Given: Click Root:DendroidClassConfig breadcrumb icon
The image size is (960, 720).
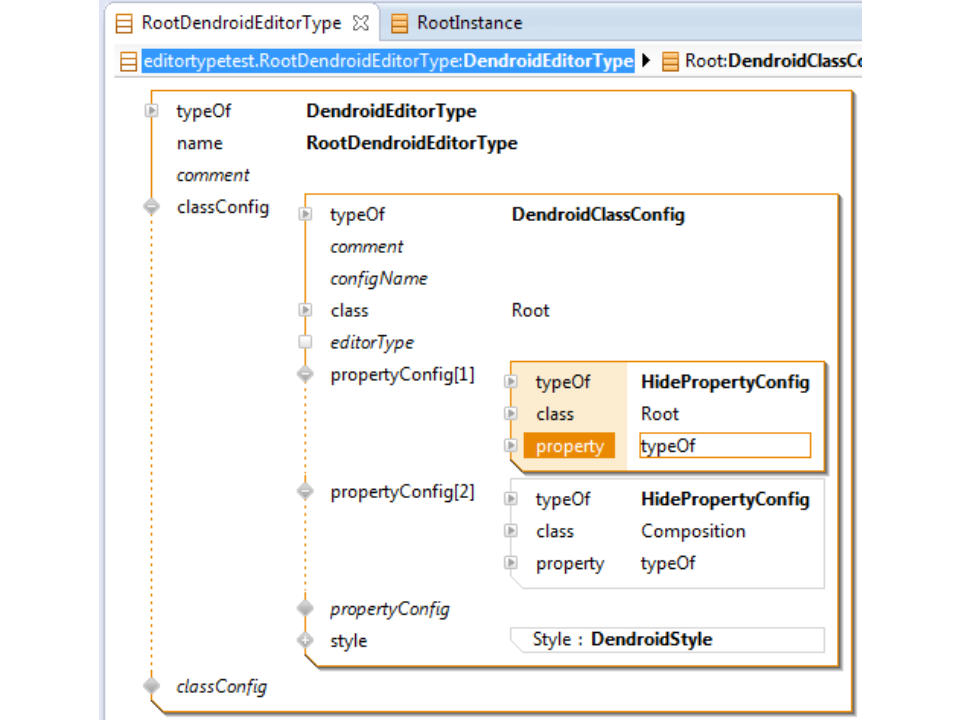Looking at the screenshot, I should (670, 62).
